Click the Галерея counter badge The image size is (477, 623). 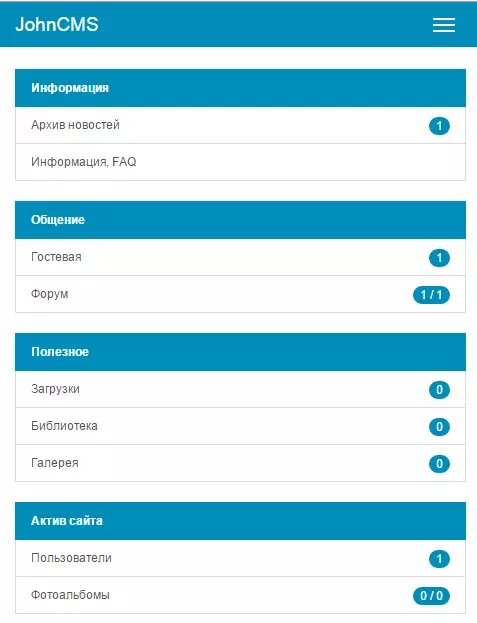click(439, 464)
